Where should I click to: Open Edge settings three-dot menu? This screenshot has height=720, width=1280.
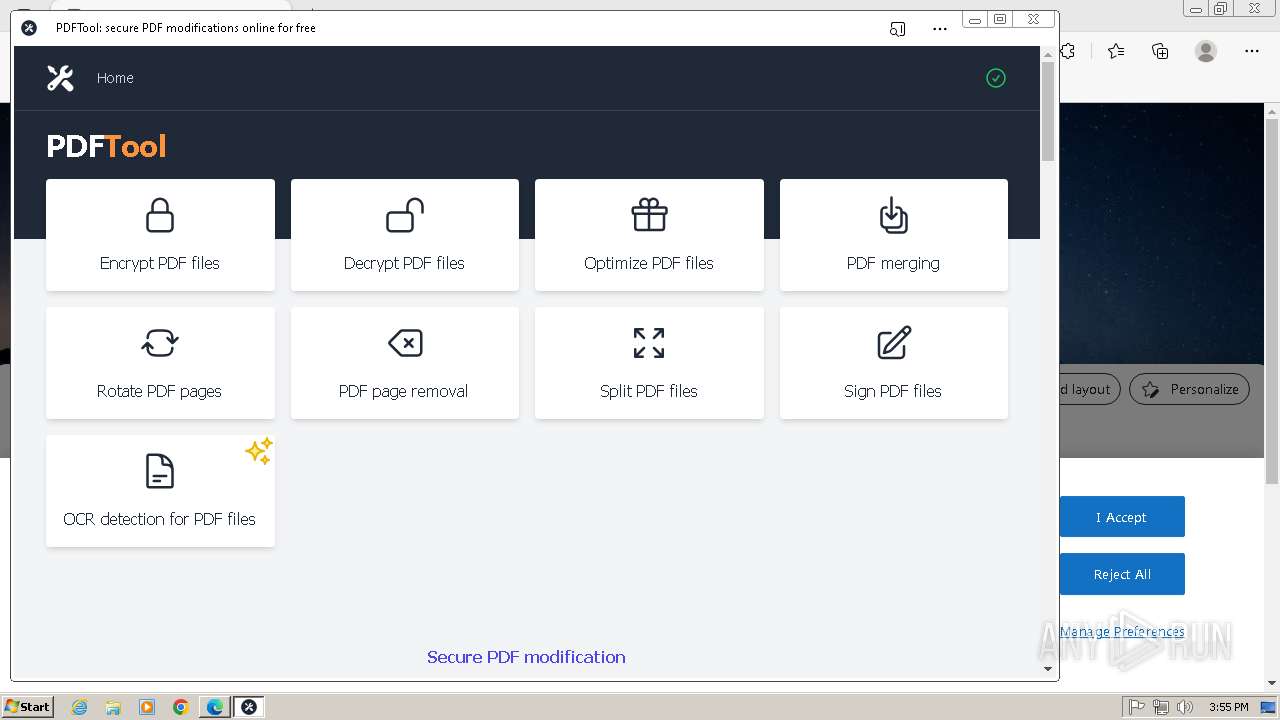(1252, 51)
